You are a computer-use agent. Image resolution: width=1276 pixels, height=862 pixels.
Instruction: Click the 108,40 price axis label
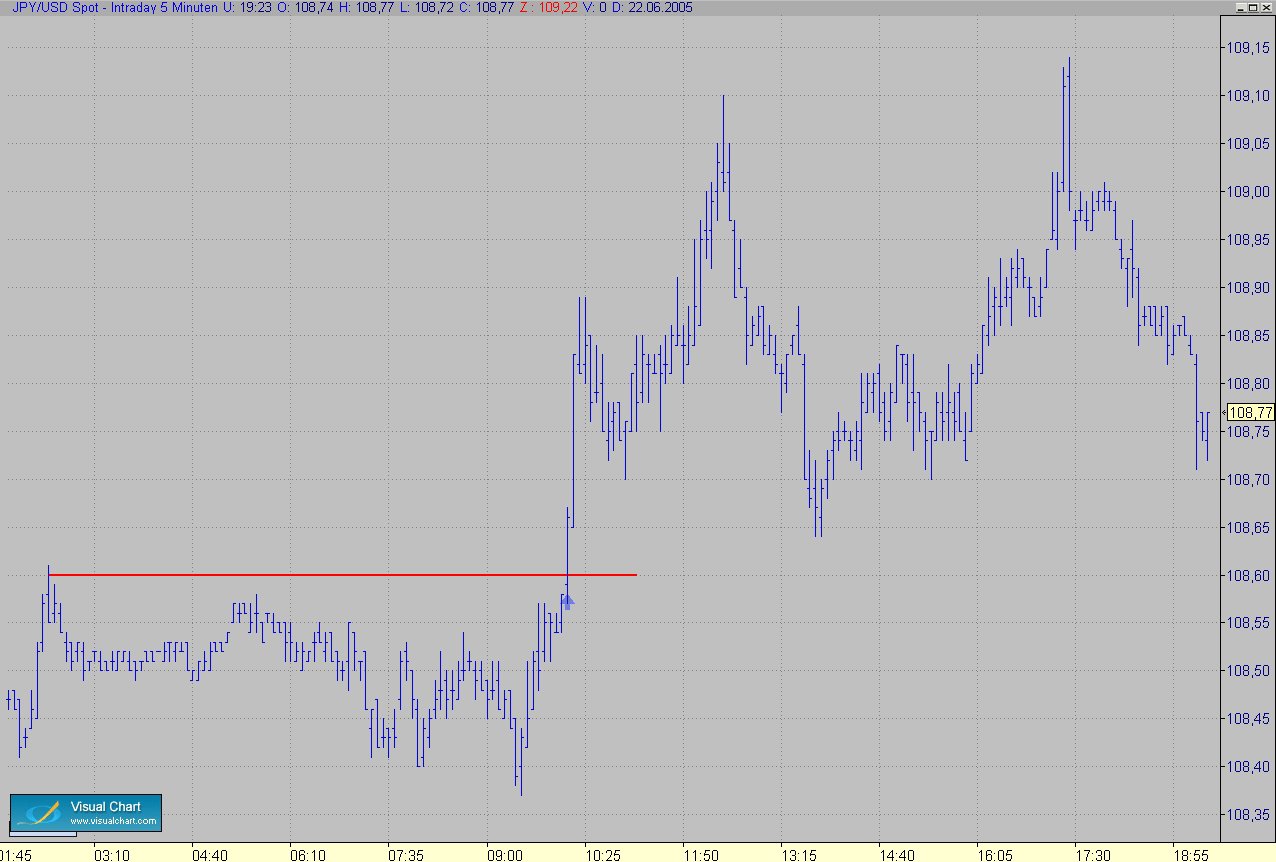[1248, 766]
